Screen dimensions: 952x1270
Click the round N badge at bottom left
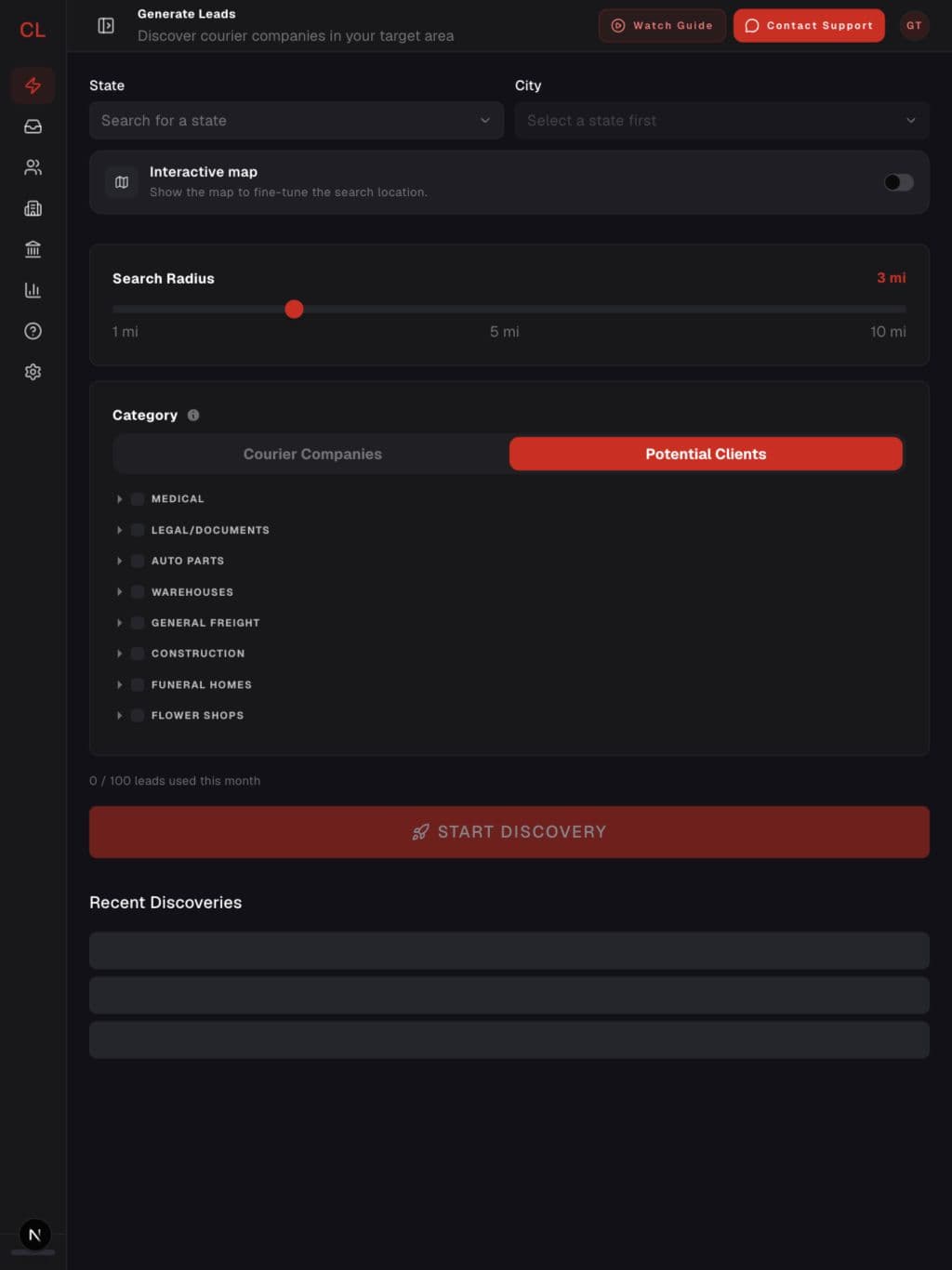pyautogui.click(x=34, y=1235)
